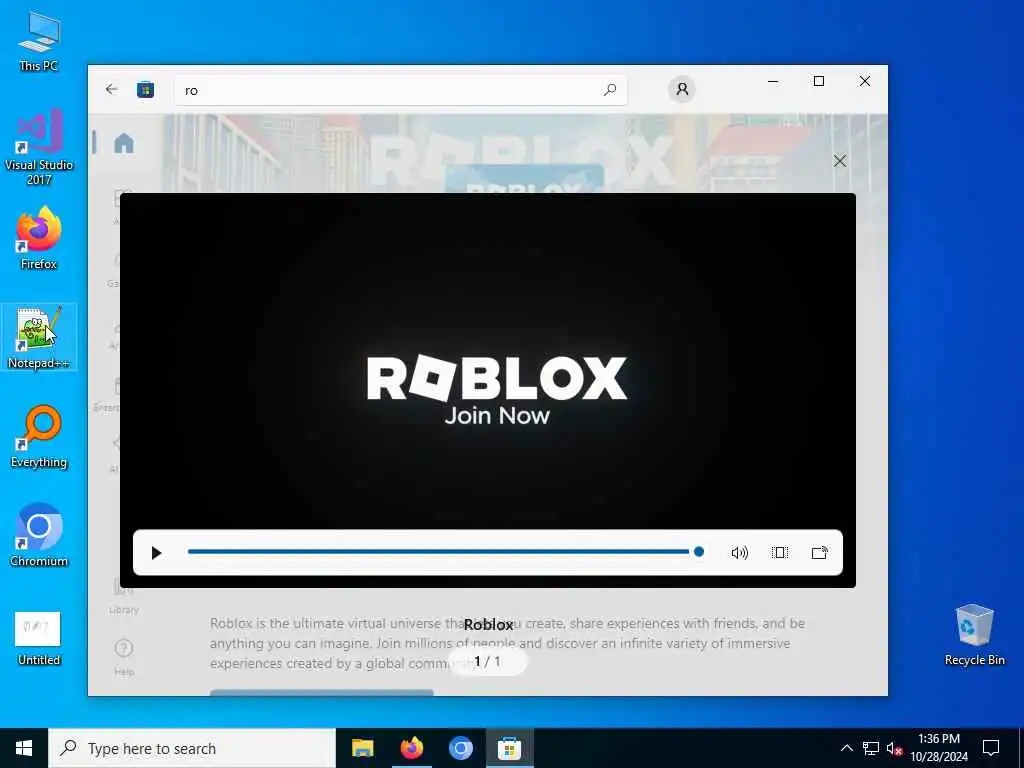Open the muted volume tray icon
This screenshot has height=768, width=1024.
click(x=894, y=748)
